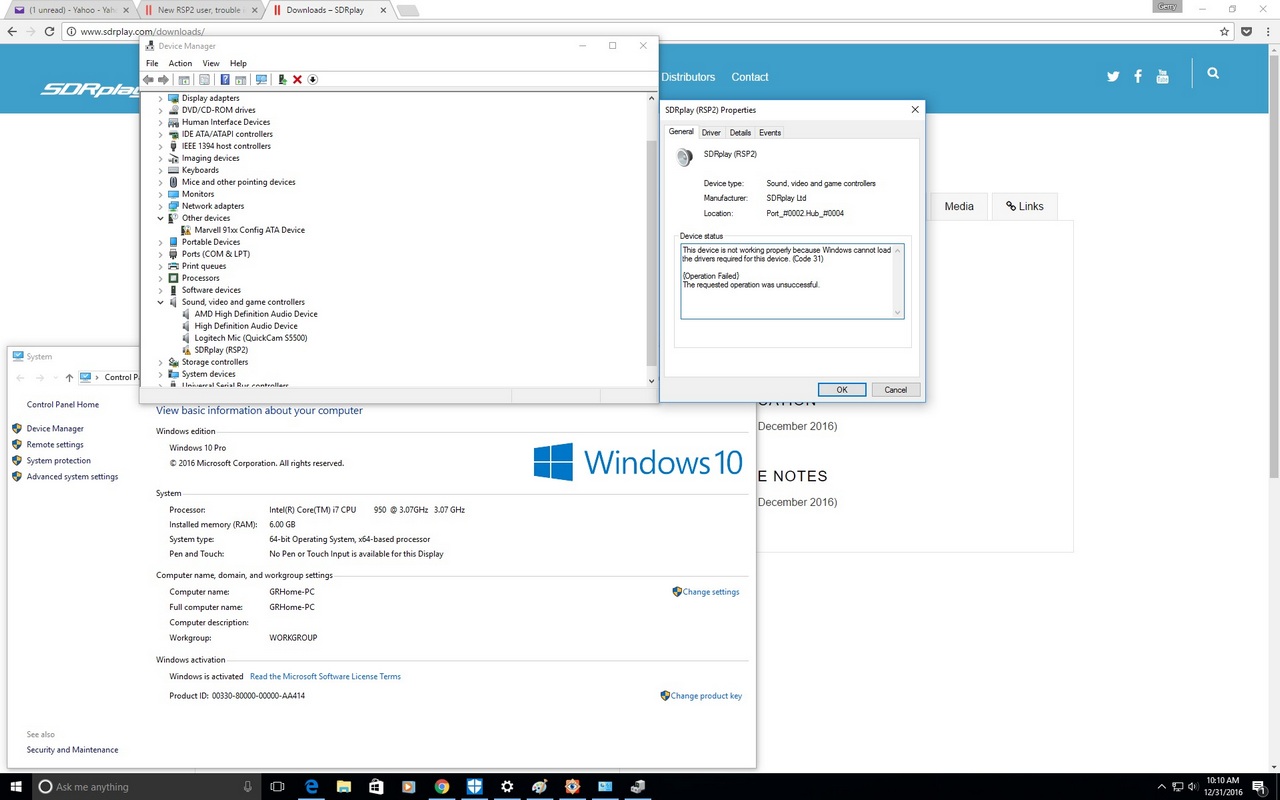Viewport: 1280px width, 800px height.
Task: Expand the Processors node
Action: point(160,278)
